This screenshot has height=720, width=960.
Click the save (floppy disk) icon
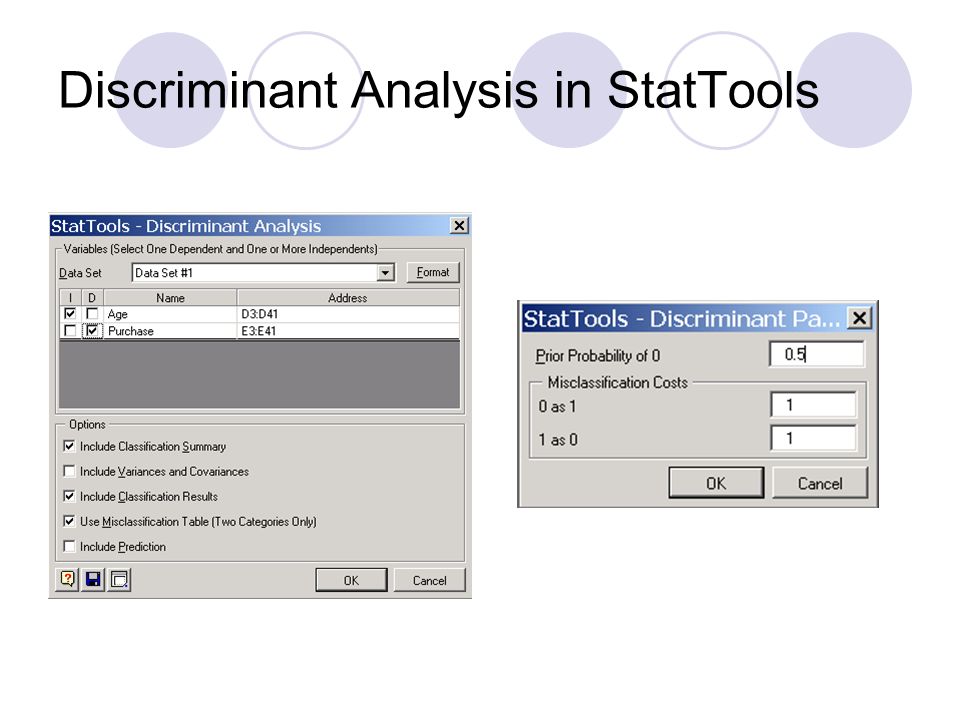(93, 579)
